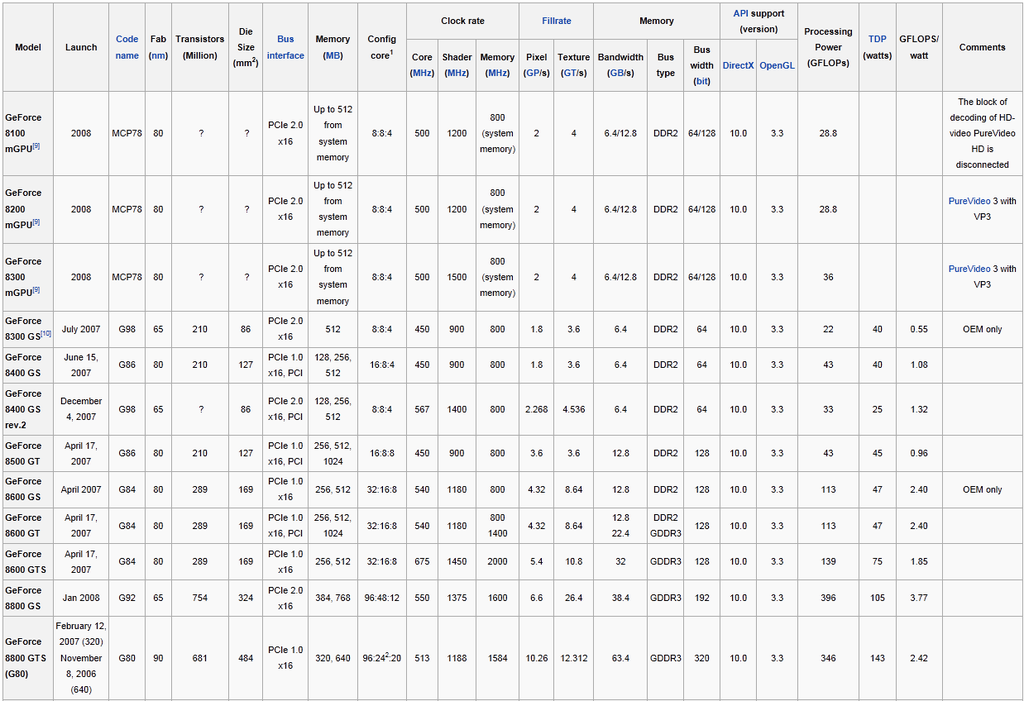The width and height of the screenshot is (1024, 701).
Task: Click the 4.536 texture fillrate value
Action: click(573, 410)
